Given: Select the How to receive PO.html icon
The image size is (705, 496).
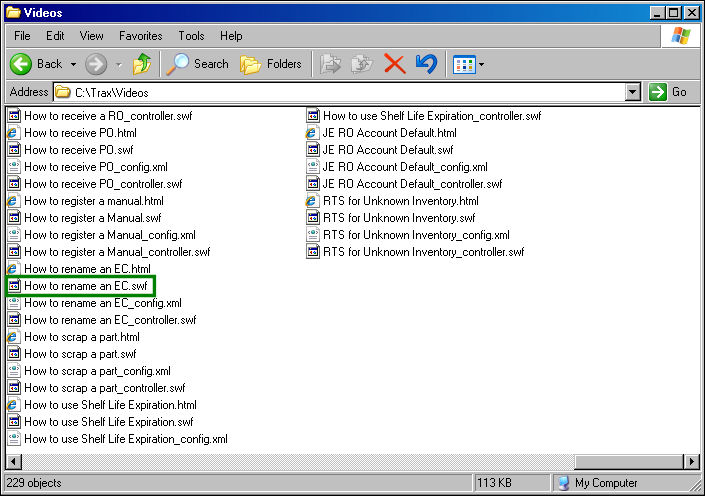Looking at the screenshot, I should click(14, 133).
